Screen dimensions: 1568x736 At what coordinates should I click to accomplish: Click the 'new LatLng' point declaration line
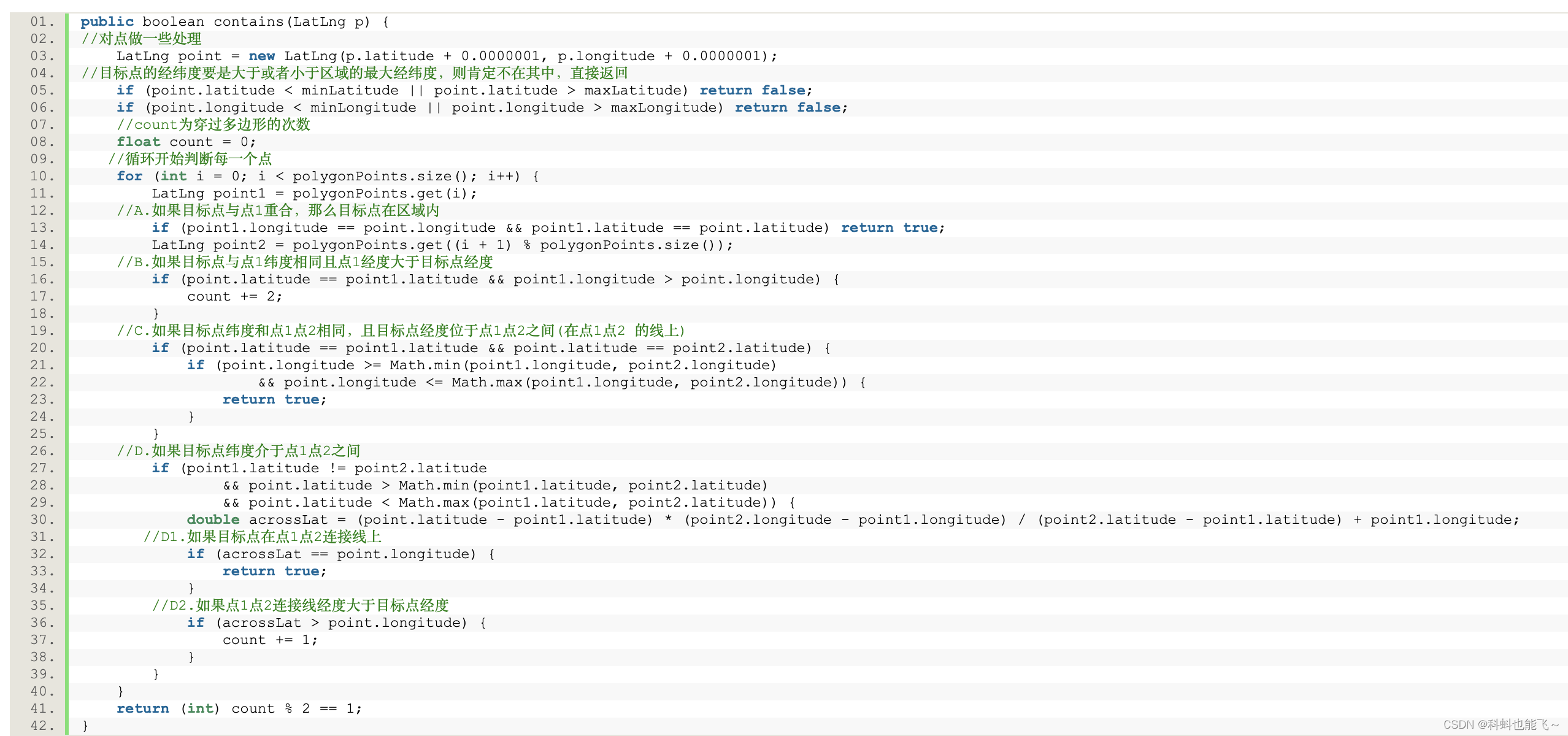click(447, 56)
